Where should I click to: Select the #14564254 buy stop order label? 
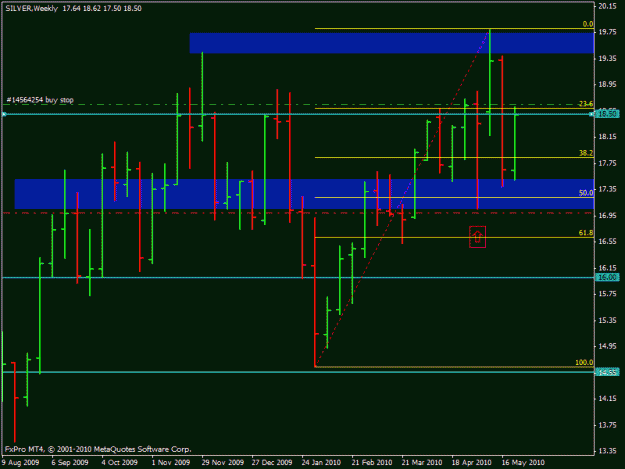click(x=40, y=100)
